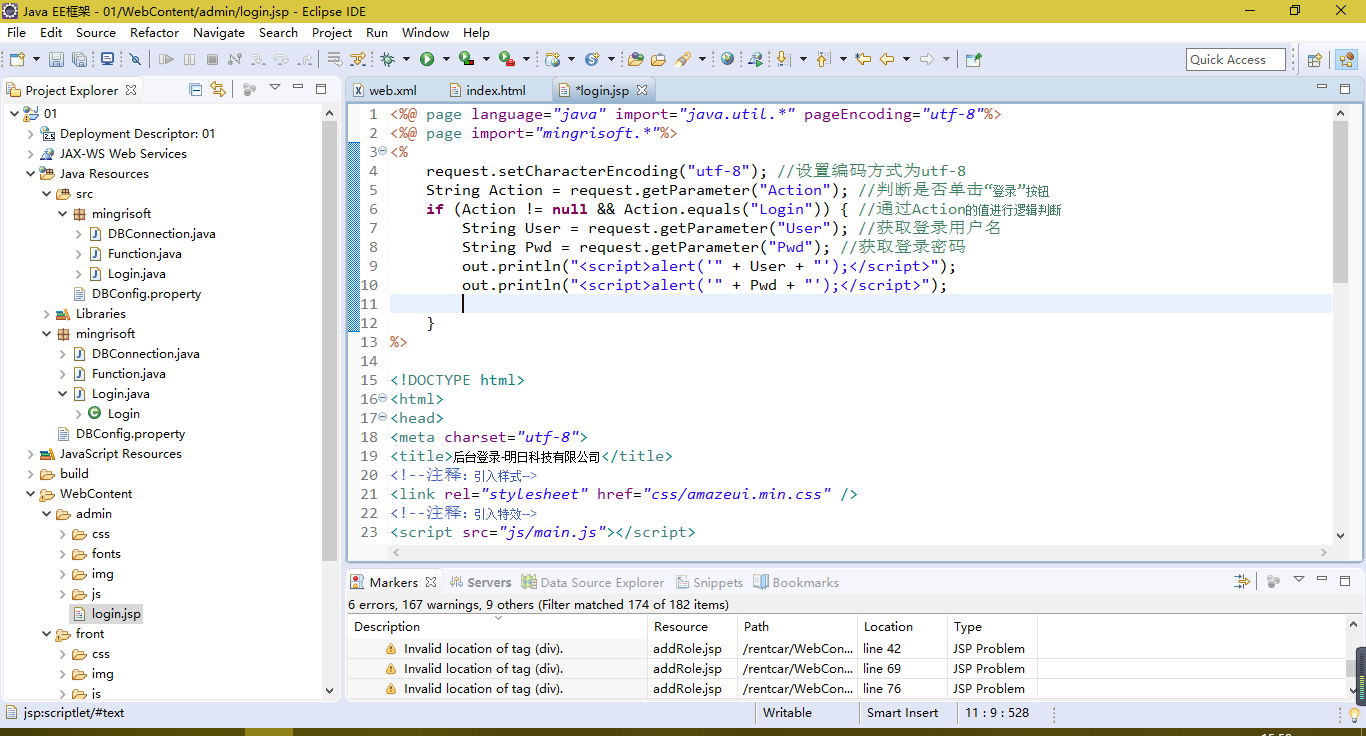Select Deployment Descriptor: 01 item

pos(126,134)
